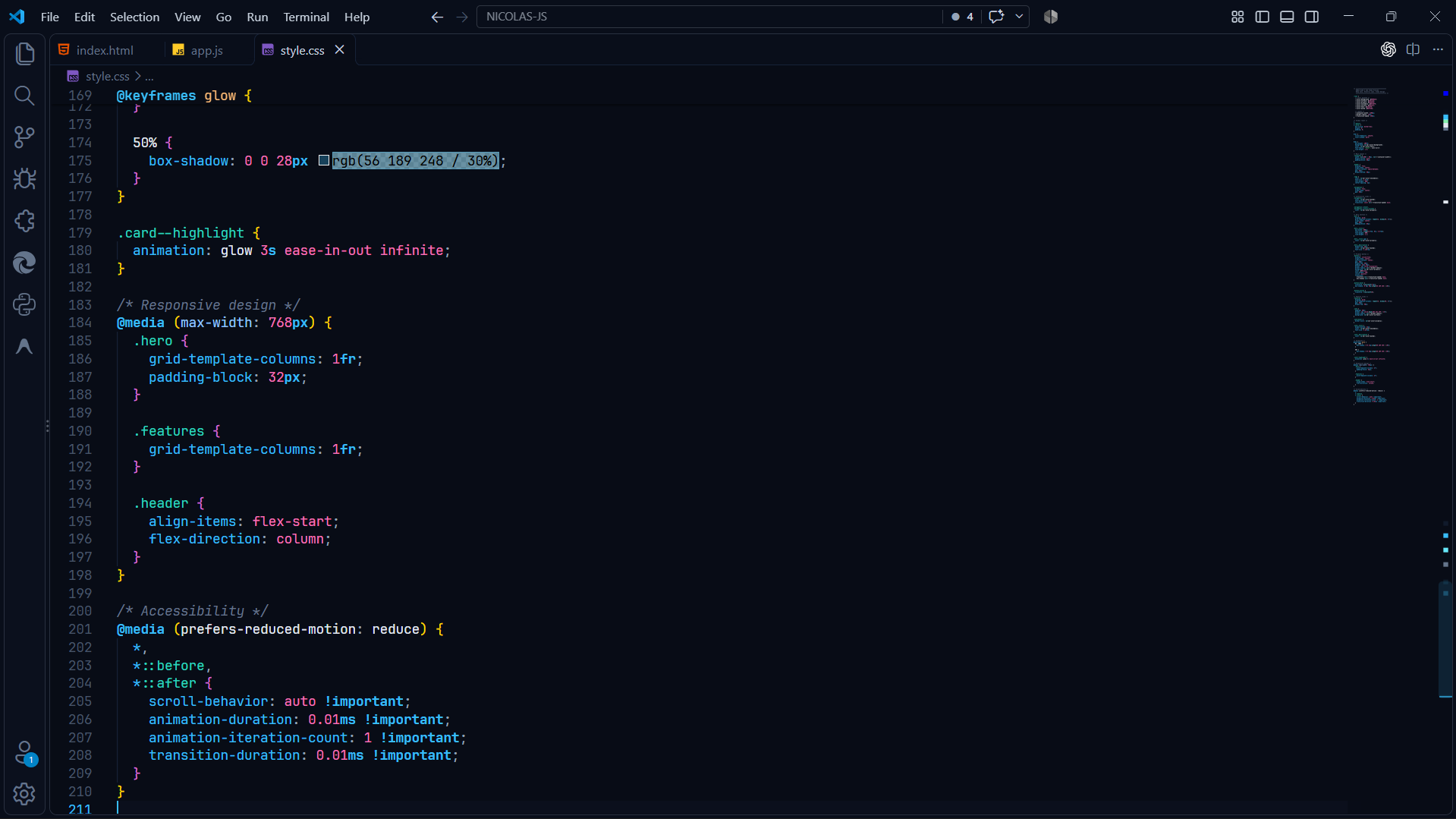The height and width of the screenshot is (819, 1456).
Task: Open the View menu
Action: click(187, 17)
